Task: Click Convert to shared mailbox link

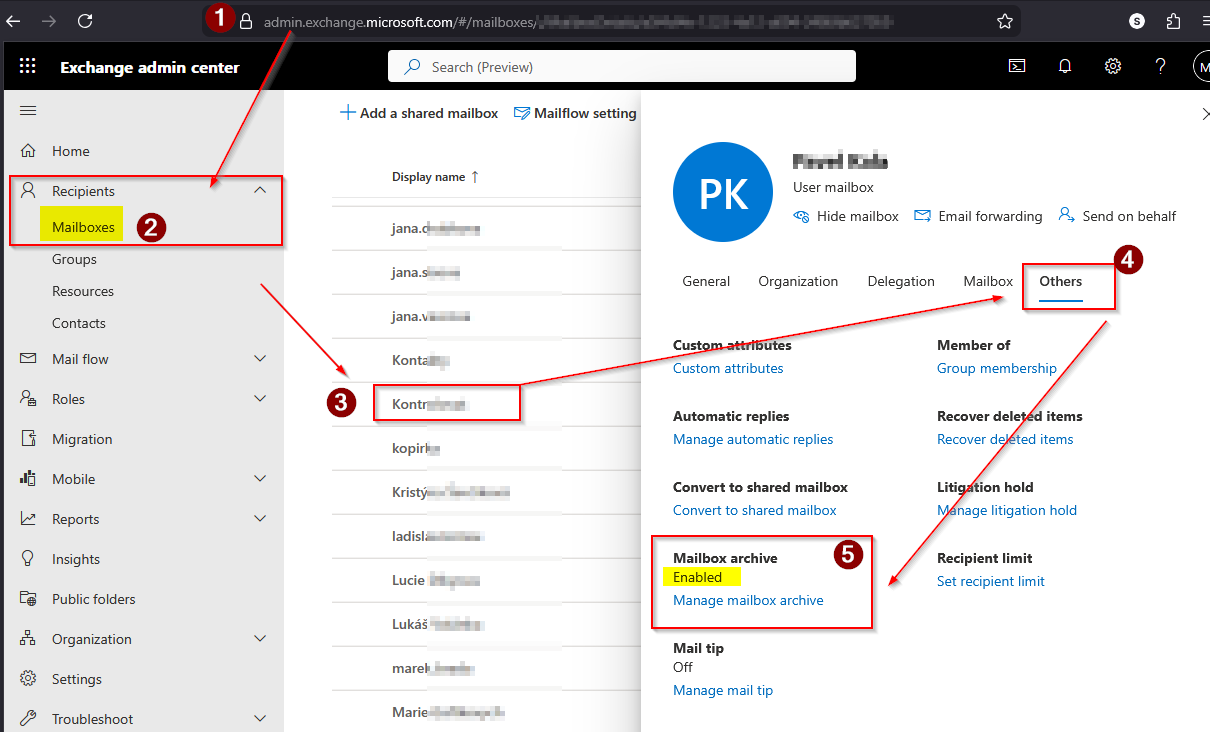Action: pos(754,510)
